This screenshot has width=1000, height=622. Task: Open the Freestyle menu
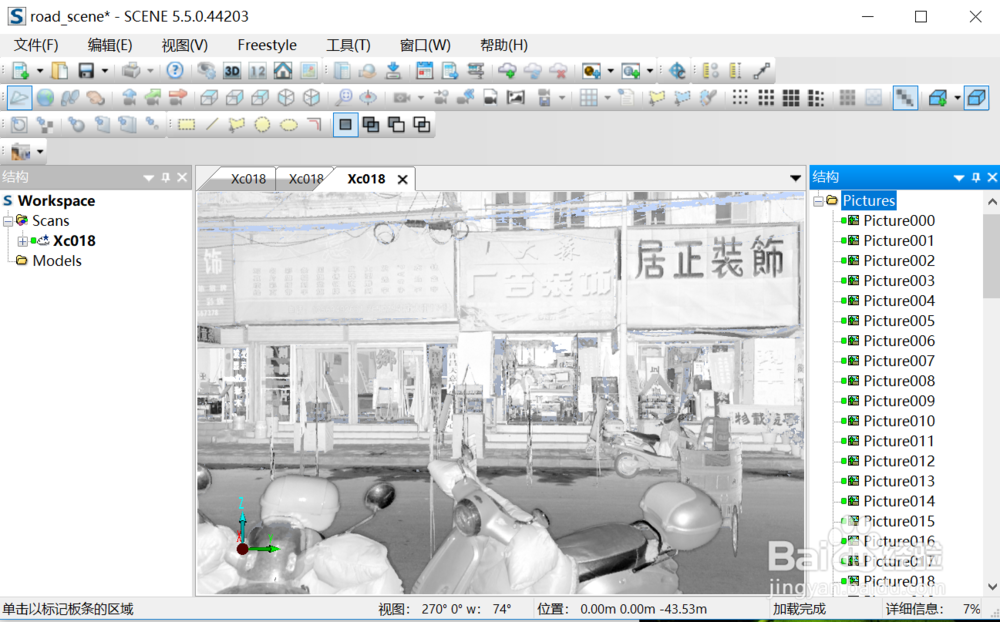[x=267, y=45]
